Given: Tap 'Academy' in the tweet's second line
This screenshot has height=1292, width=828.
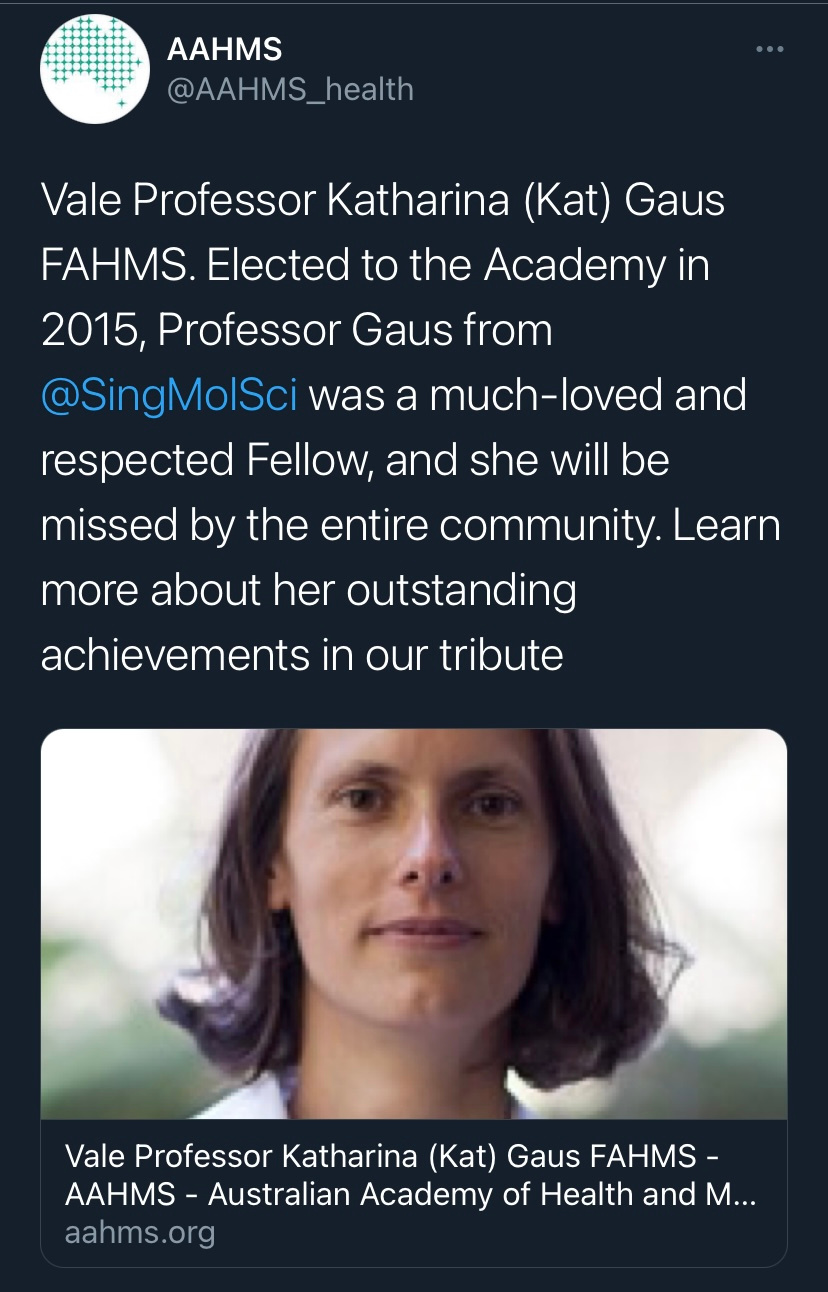Looking at the screenshot, I should click(580, 266).
